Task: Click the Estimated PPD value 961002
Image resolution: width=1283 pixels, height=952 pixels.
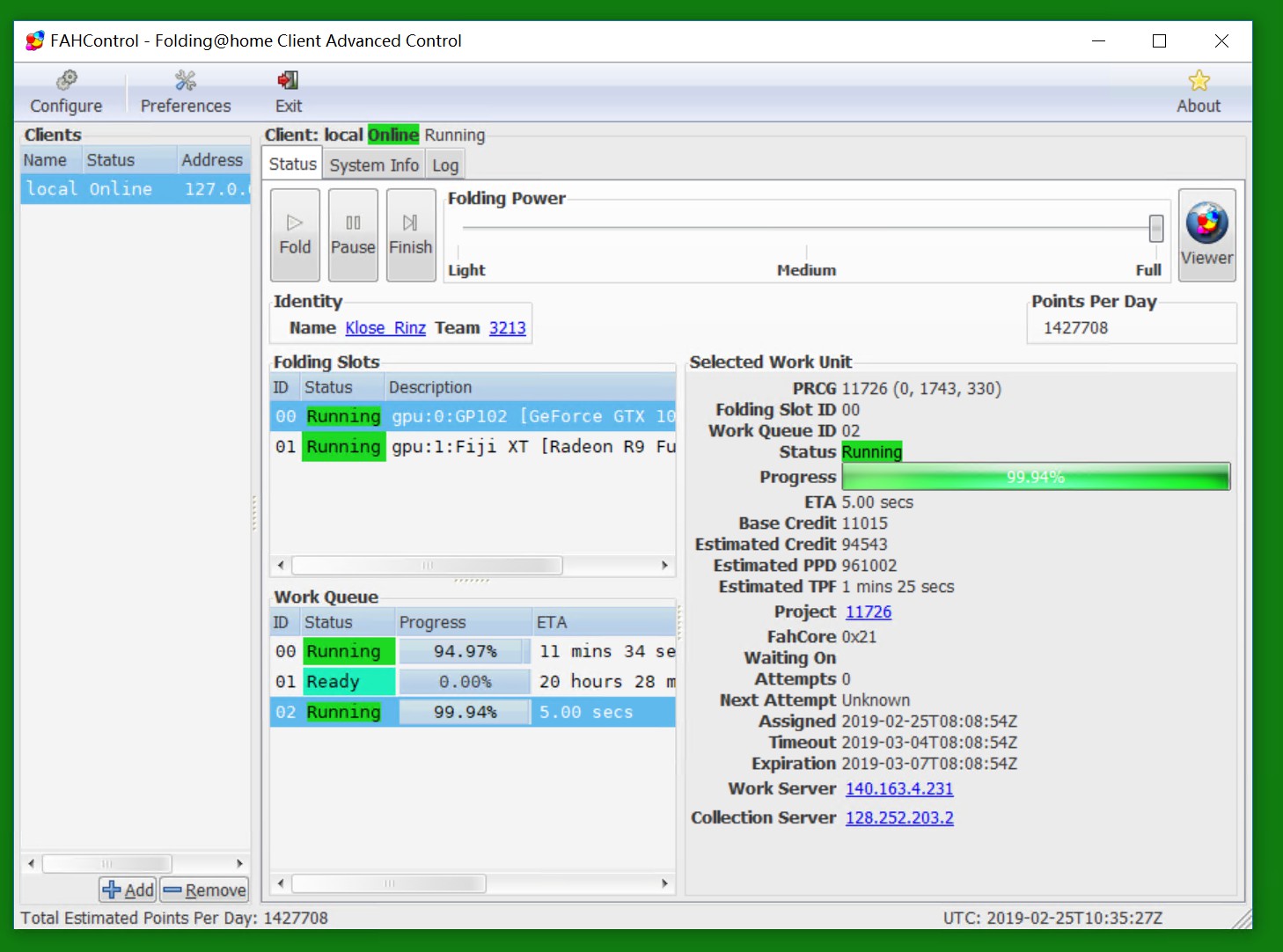Action: [869, 566]
